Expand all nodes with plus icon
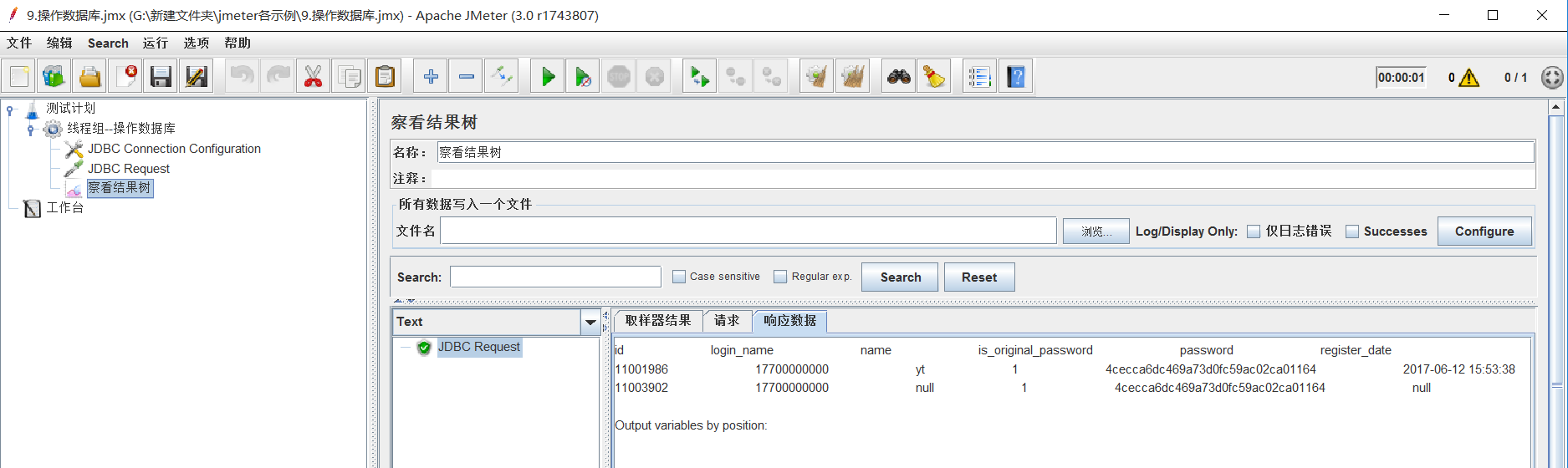1568x468 pixels. click(431, 77)
